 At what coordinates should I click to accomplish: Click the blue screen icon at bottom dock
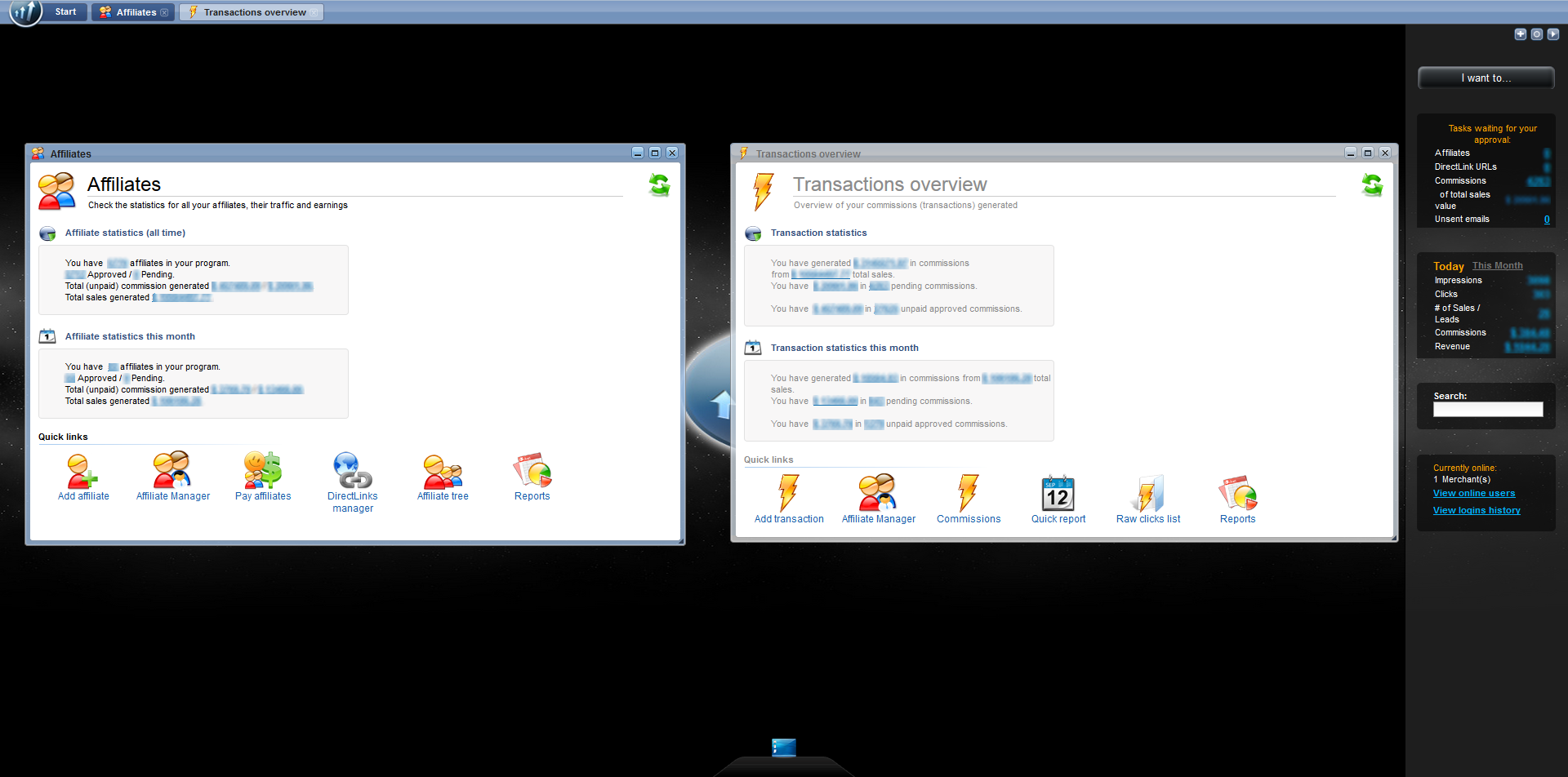783,748
